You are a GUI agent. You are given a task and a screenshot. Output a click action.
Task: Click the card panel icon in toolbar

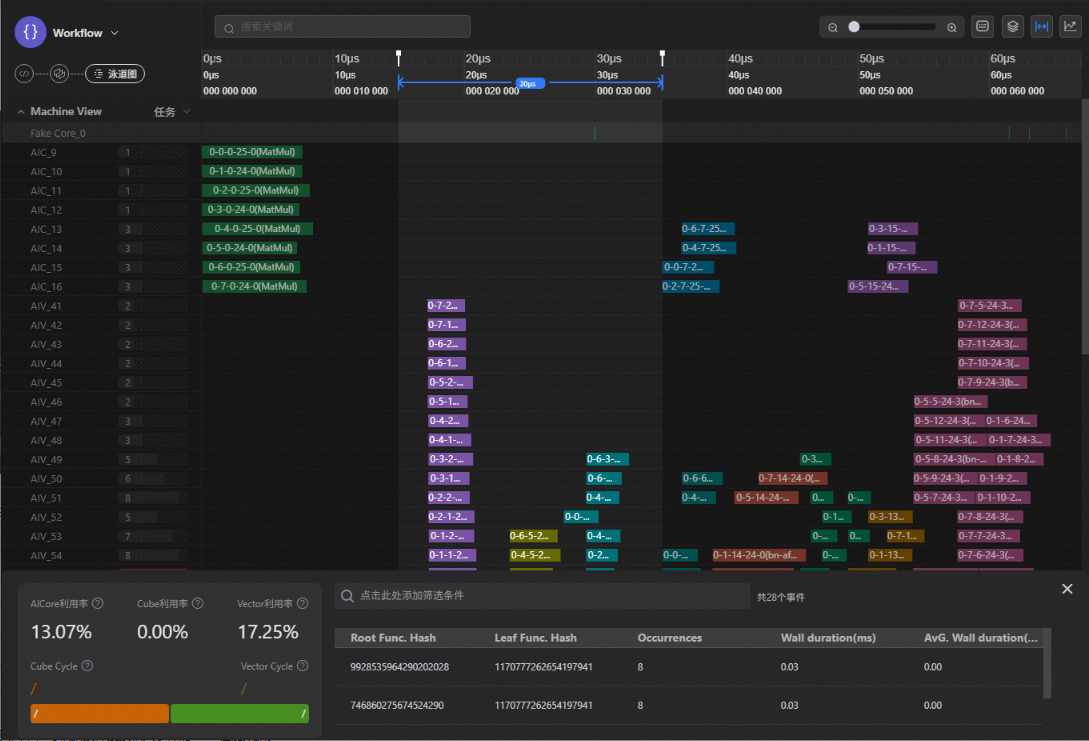(982, 27)
